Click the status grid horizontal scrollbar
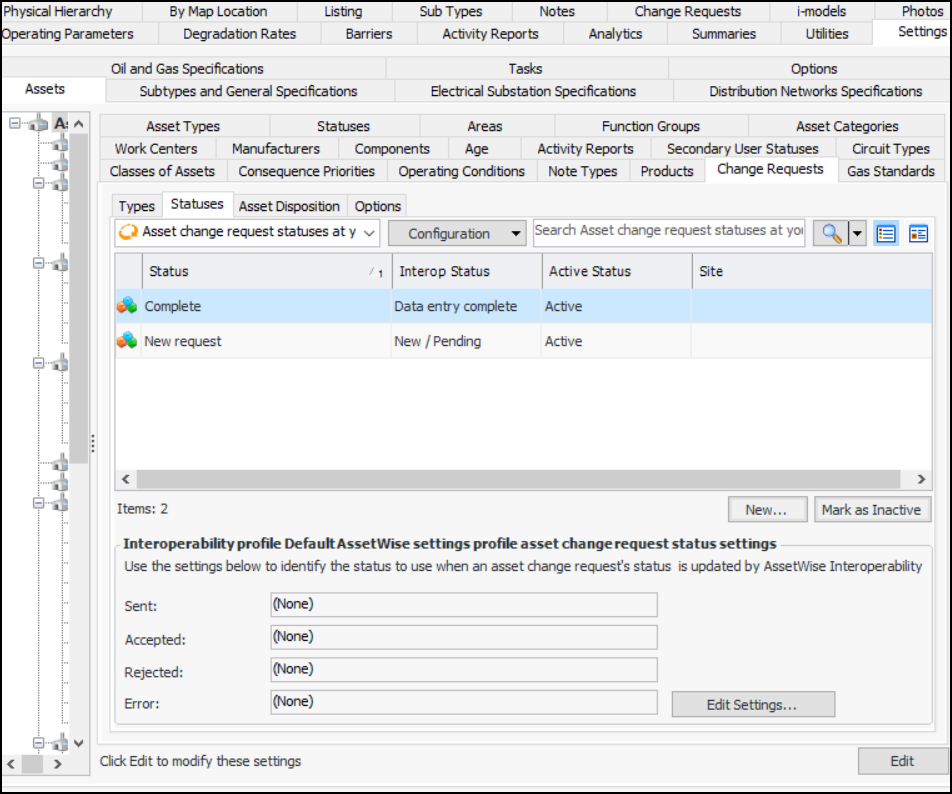Viewport: 952px width, 794px height. click(500, 479)
